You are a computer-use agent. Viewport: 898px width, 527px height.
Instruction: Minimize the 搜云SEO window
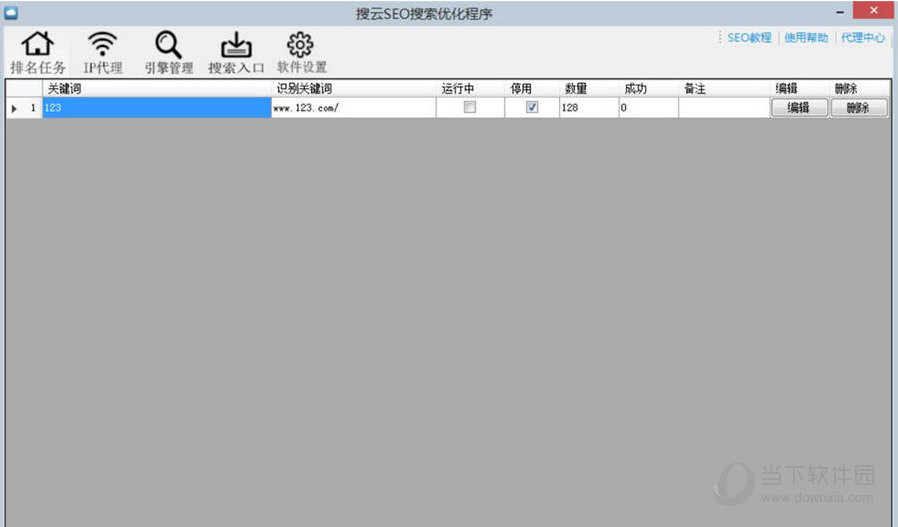(840, 11)
